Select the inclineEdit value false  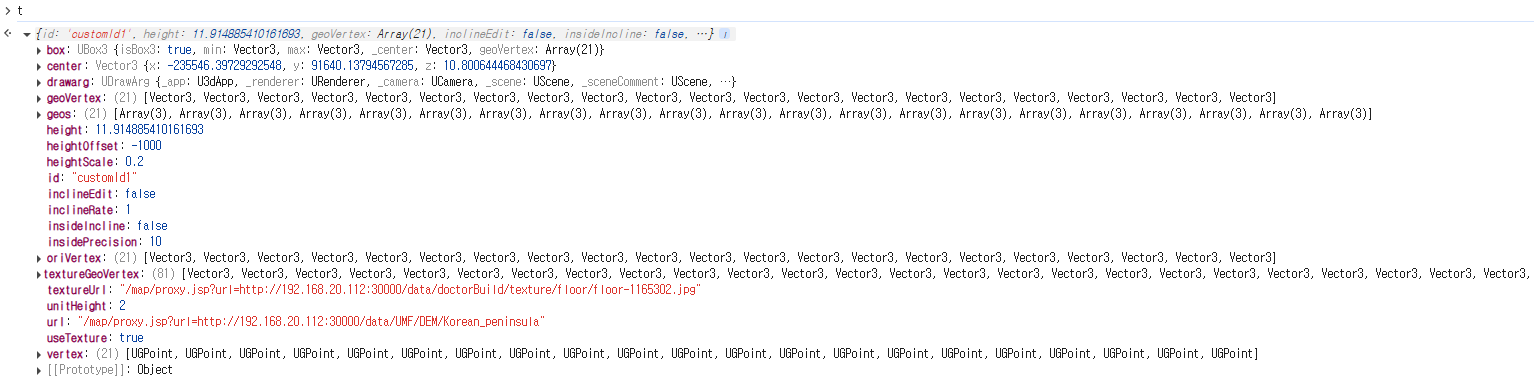[x=140, y=194]
